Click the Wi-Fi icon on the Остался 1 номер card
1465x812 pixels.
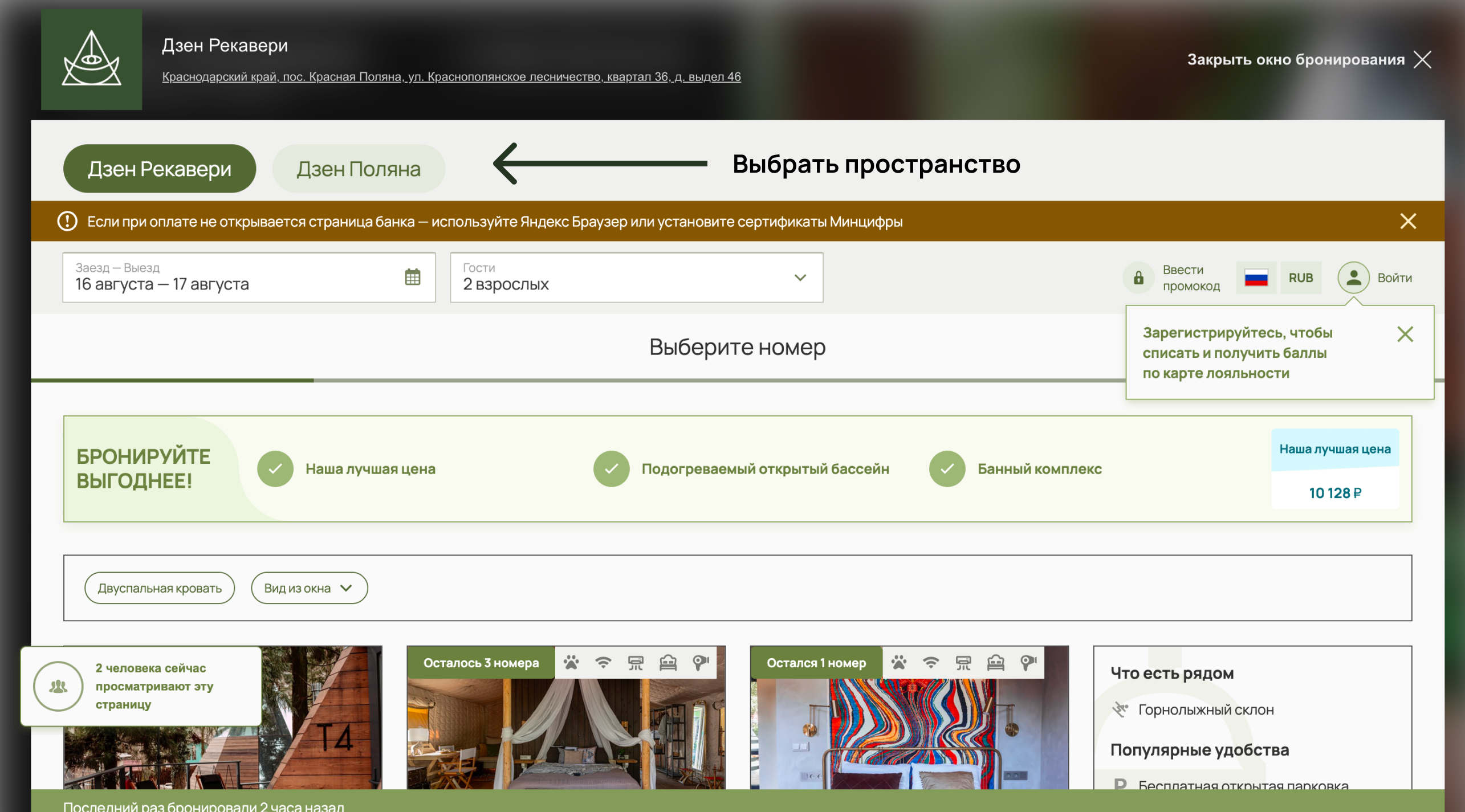point(931,663)
